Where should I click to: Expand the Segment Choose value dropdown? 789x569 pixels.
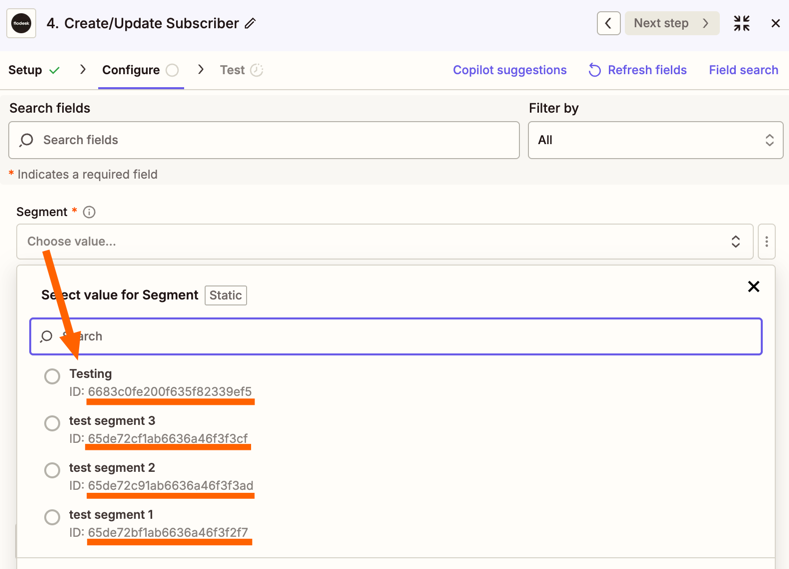[x=384, y=241]
